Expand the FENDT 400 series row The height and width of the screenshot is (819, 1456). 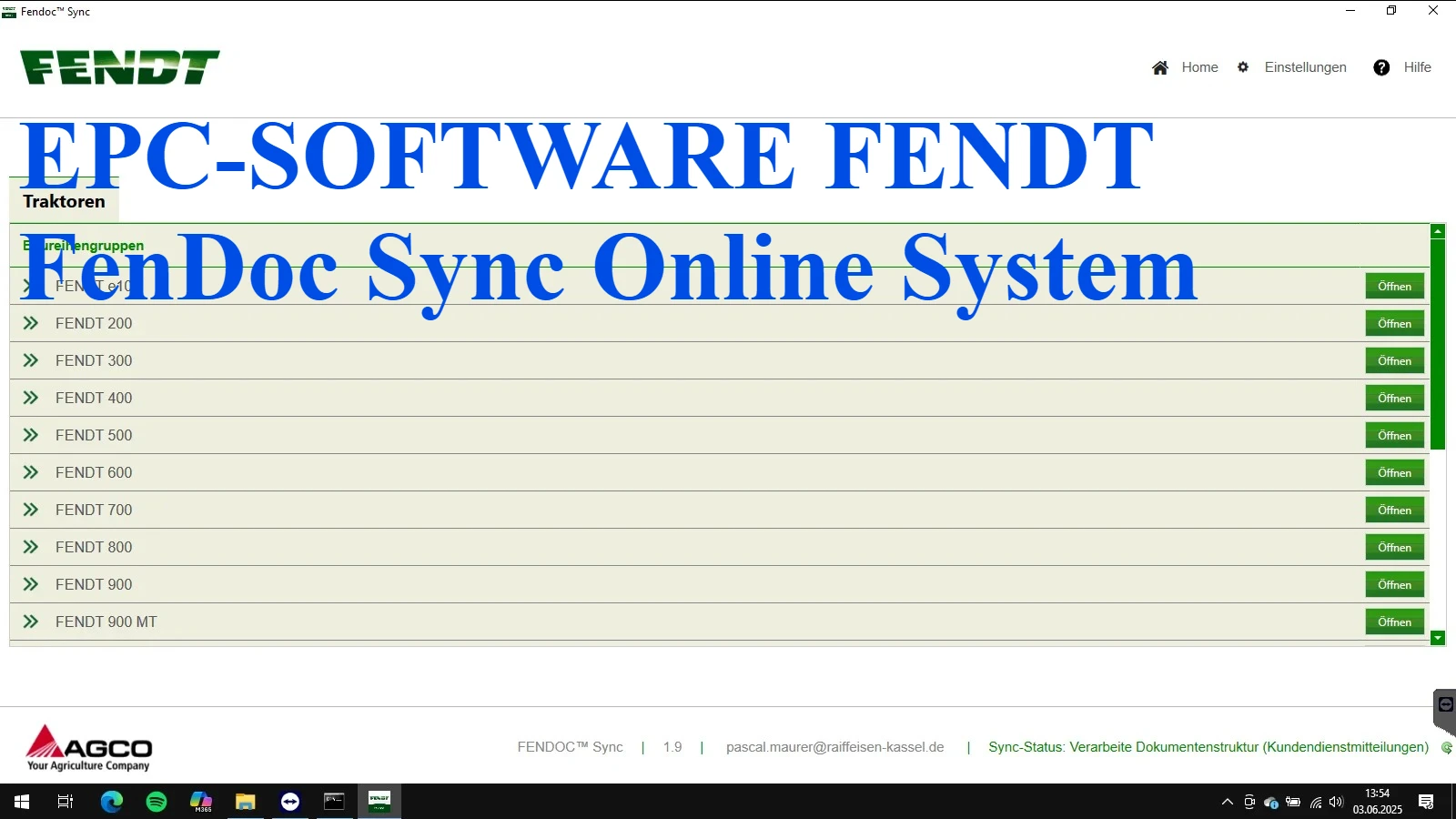(30, 398)
